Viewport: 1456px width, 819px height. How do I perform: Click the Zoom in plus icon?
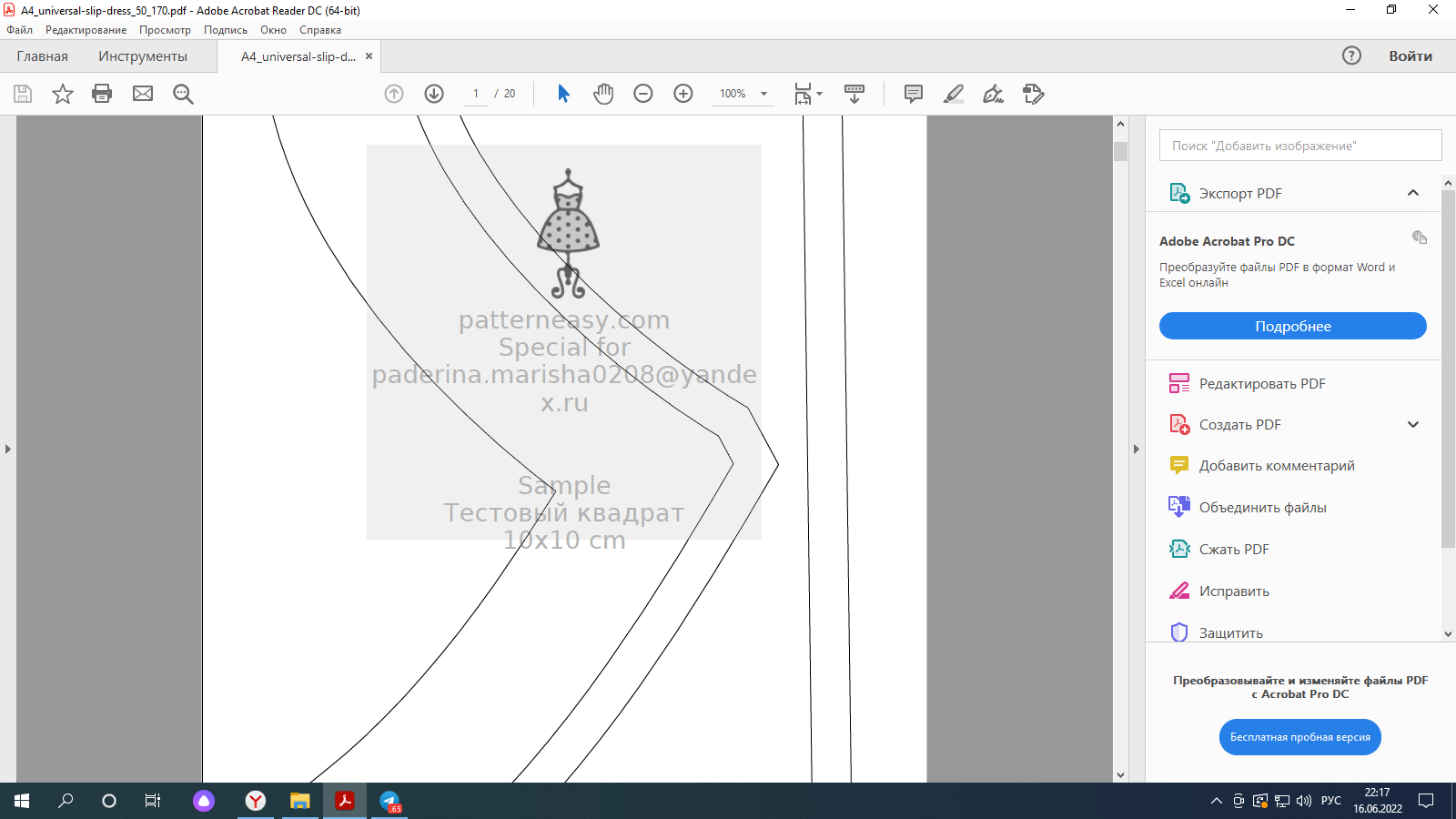[x=683, y=94]
